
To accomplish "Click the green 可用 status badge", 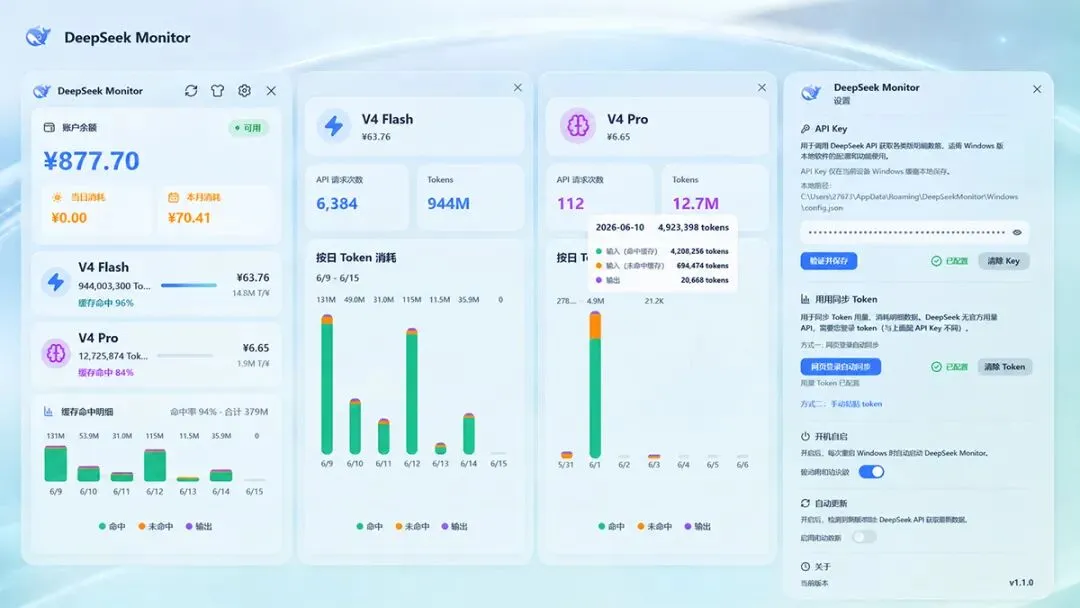I will click(x=249, y=127).
